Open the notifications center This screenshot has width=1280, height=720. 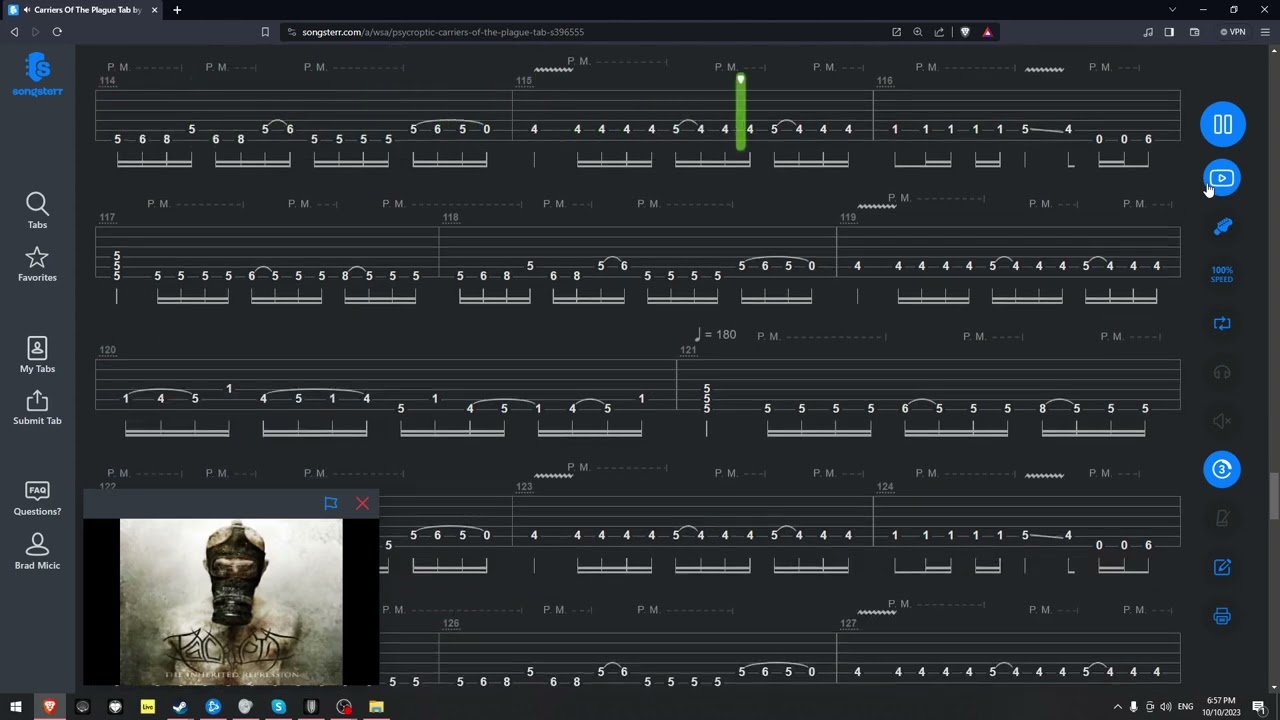coord(1259,707)
